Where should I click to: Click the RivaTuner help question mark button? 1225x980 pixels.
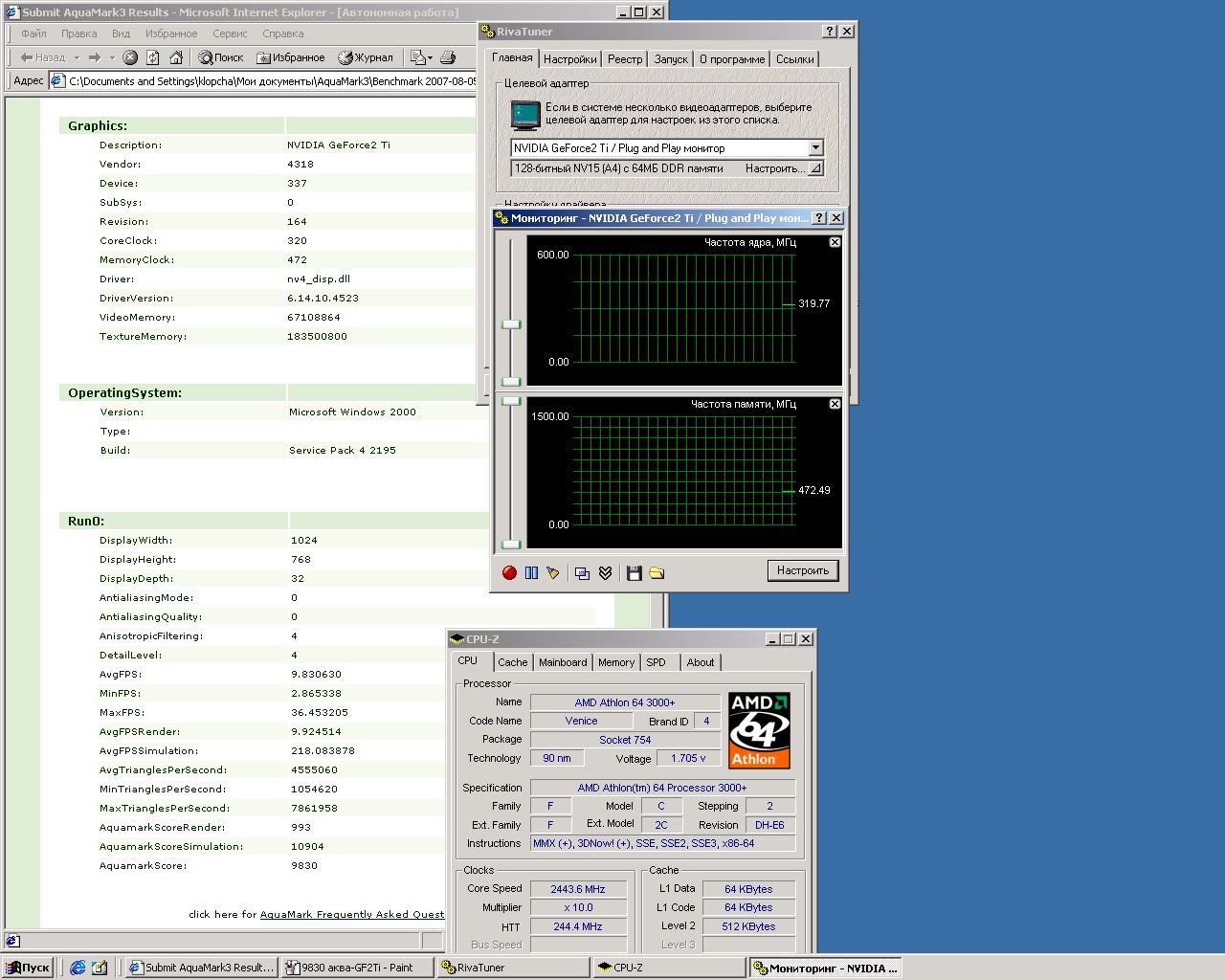830,32
